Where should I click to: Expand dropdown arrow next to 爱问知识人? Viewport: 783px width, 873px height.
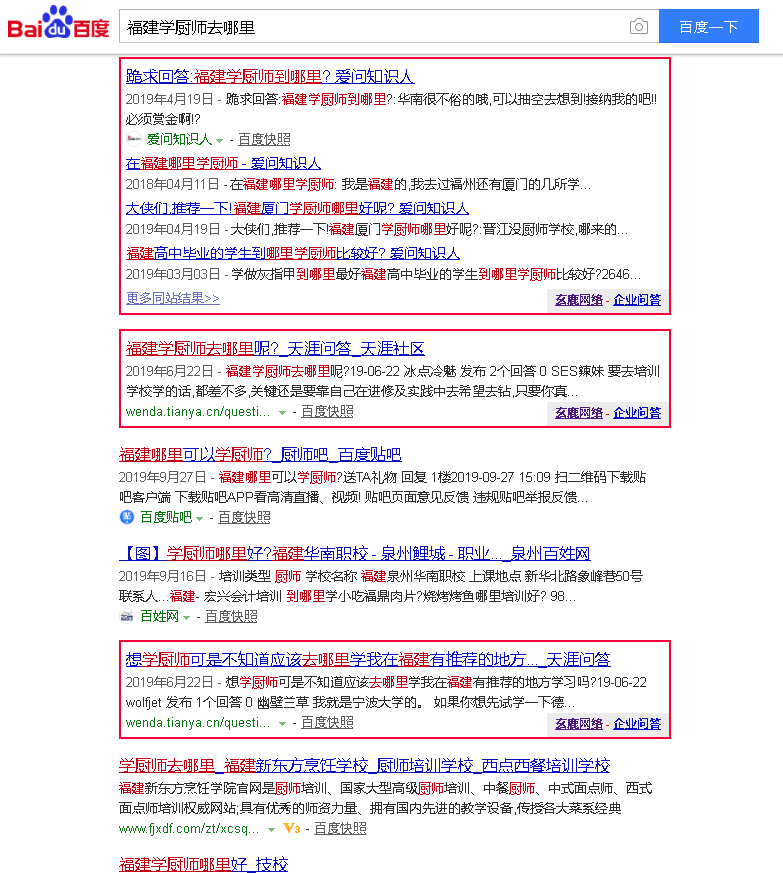click(x=219, y=140)
